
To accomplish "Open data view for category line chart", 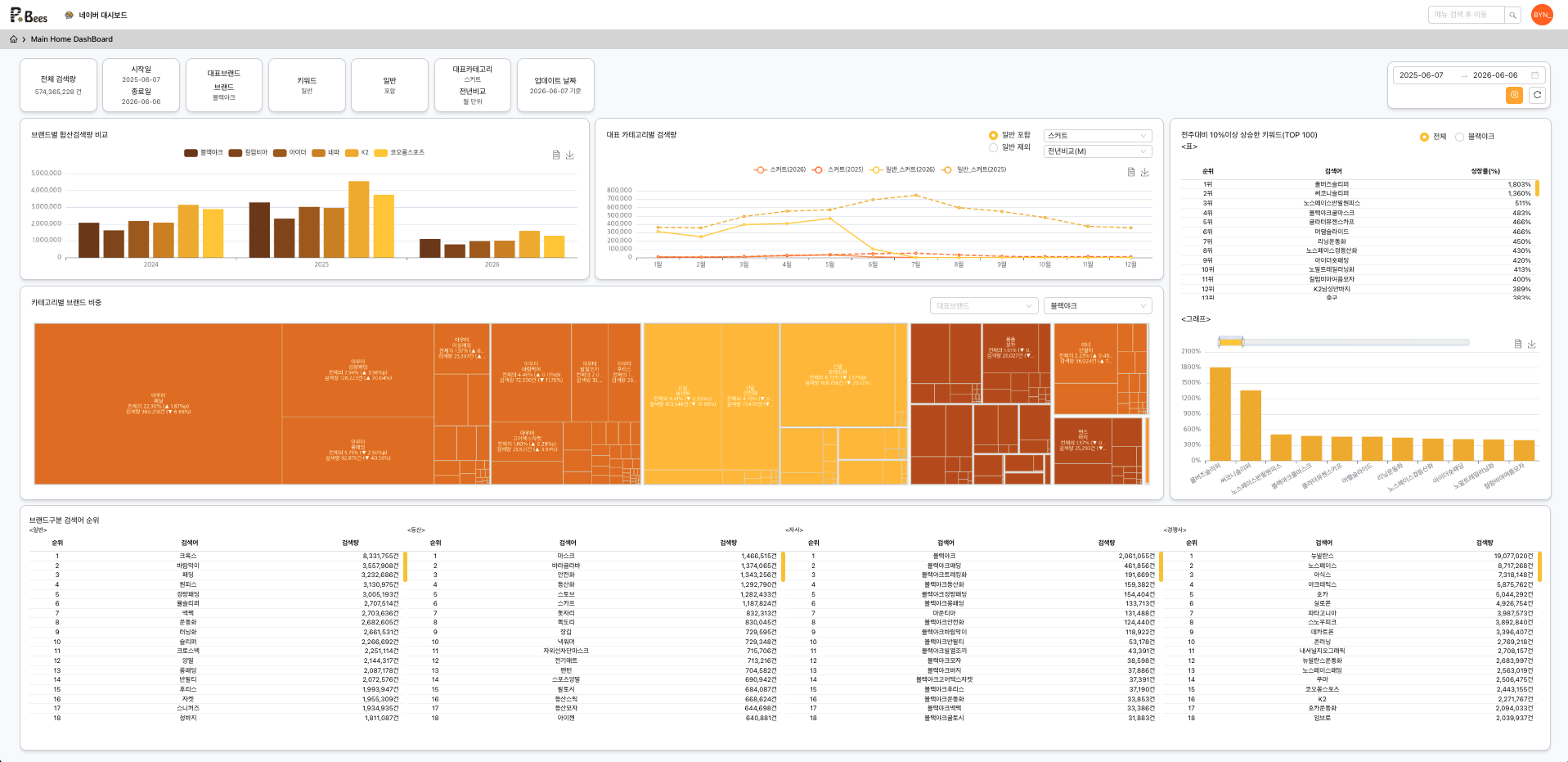I will [x=1131, y=172].
